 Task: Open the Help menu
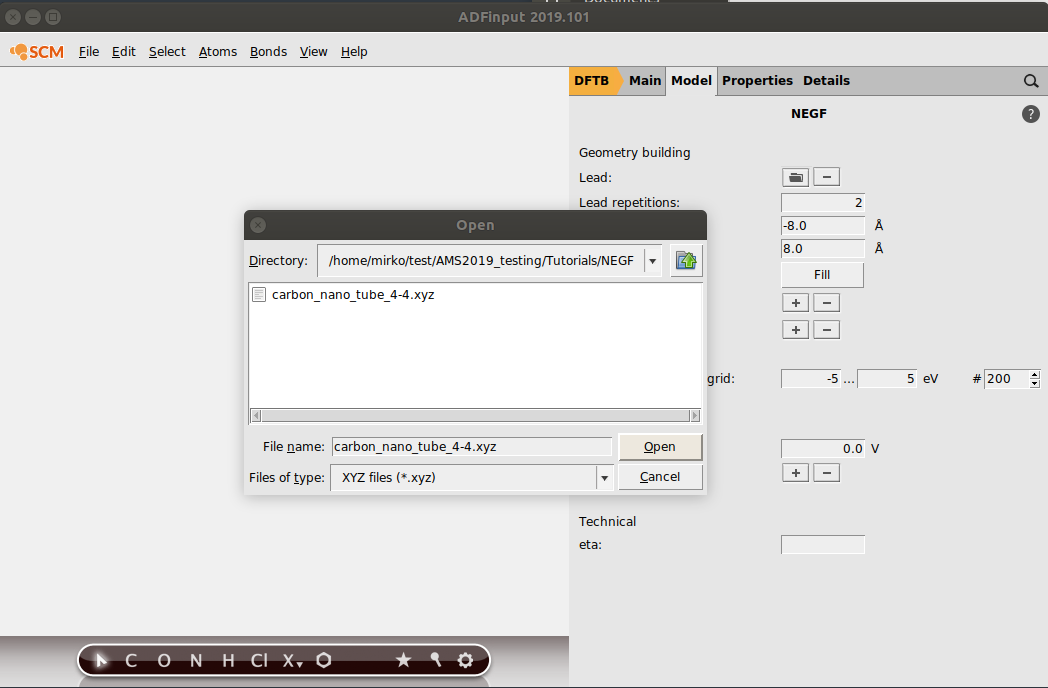pos(354,51)
